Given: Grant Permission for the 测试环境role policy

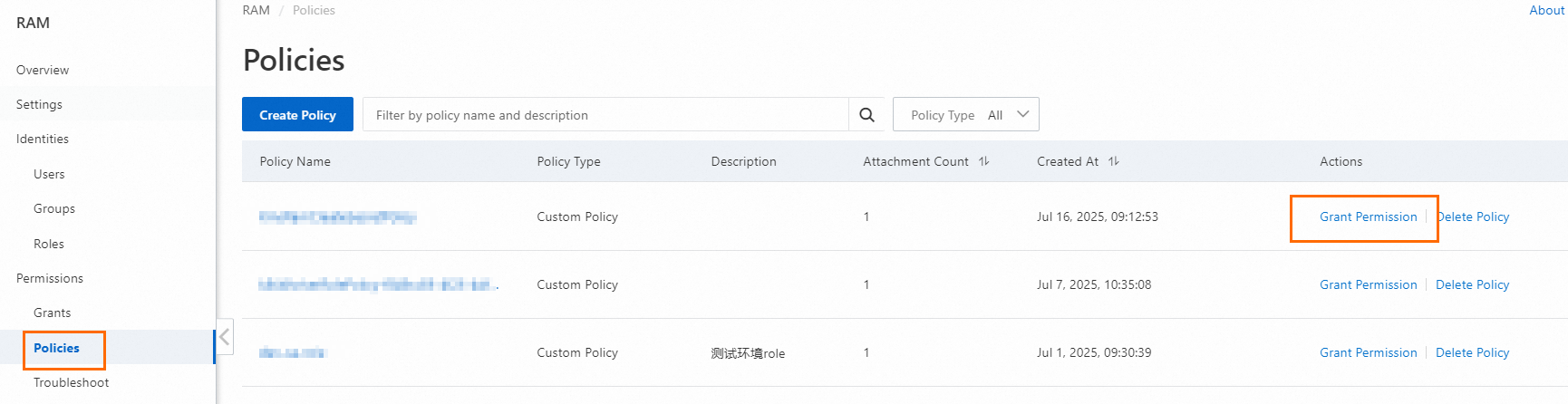Looking at the screenshot, I should [1368, 352].
